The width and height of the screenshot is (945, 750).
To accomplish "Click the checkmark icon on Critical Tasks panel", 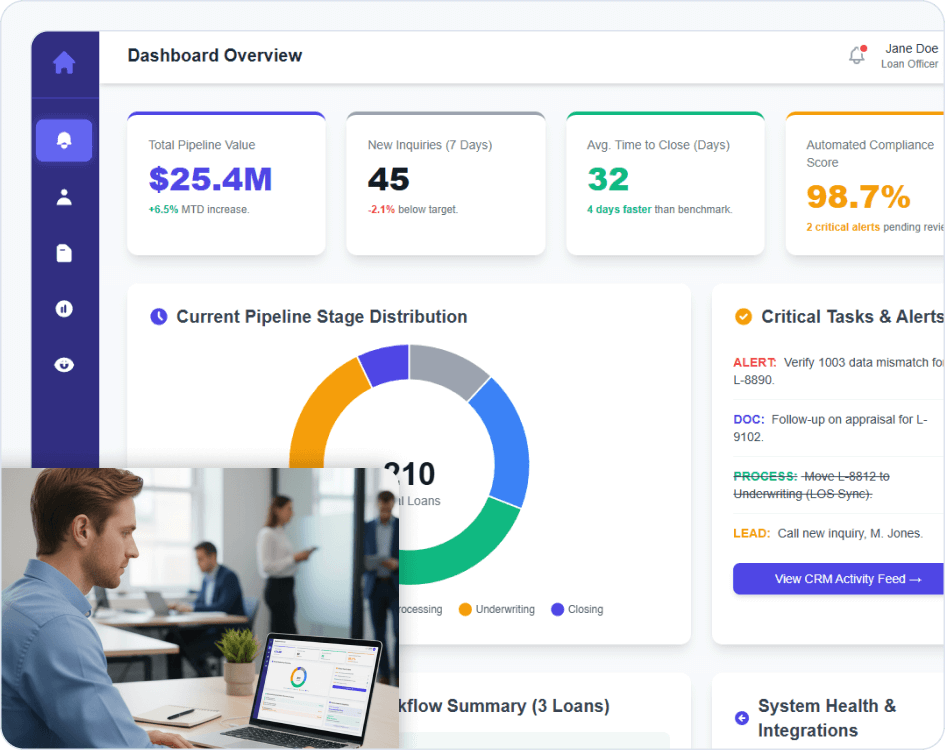I will 742,316.
